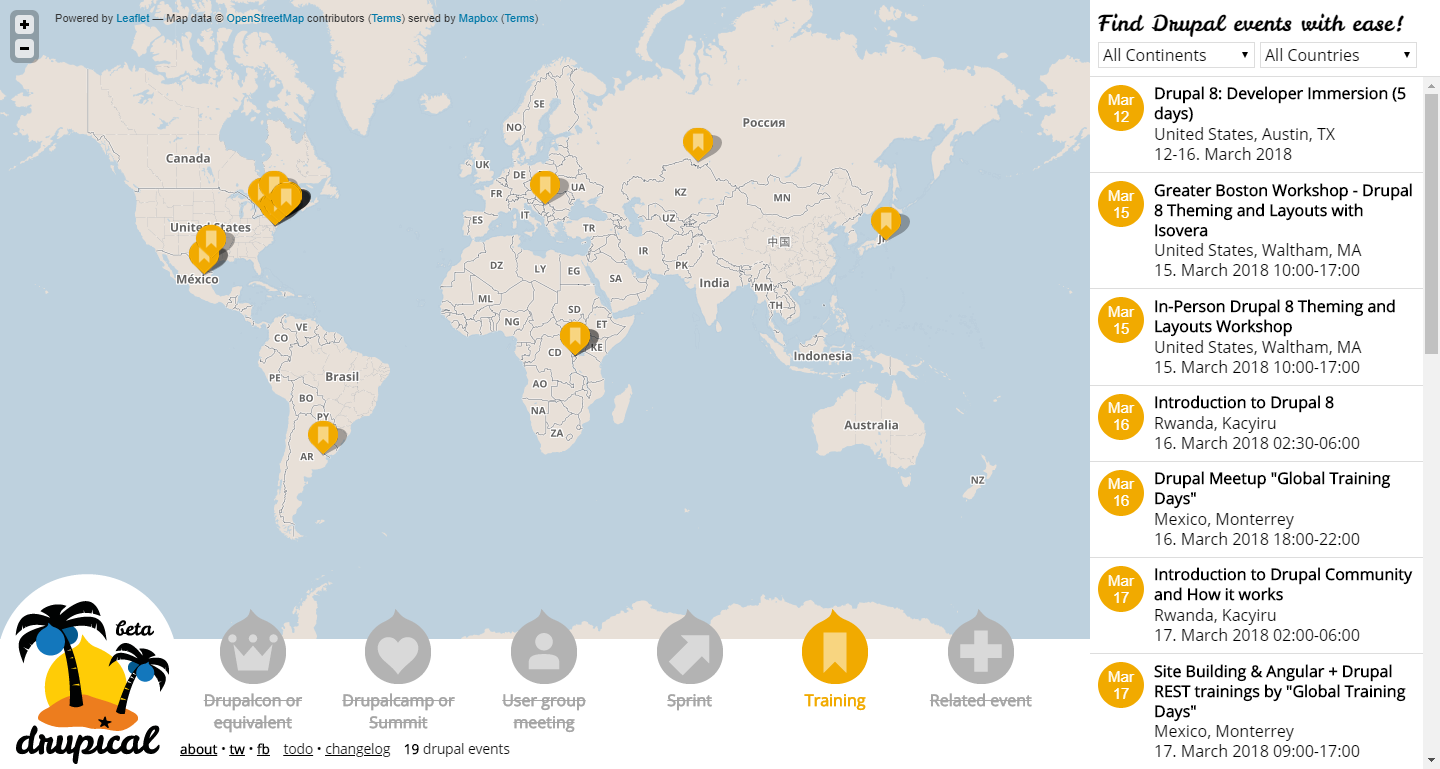
Task: Open the changelog link
Action: [x=358, y=749]
